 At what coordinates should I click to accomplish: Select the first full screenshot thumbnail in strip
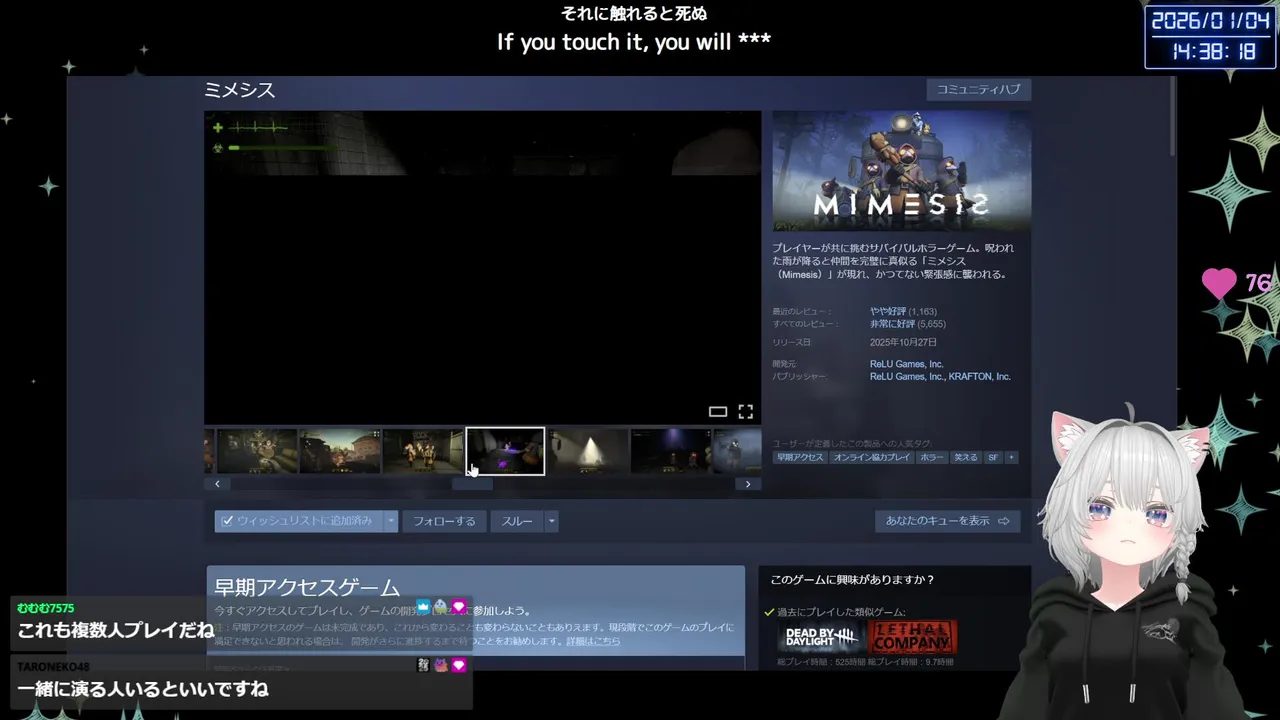[x=257, y=451]
